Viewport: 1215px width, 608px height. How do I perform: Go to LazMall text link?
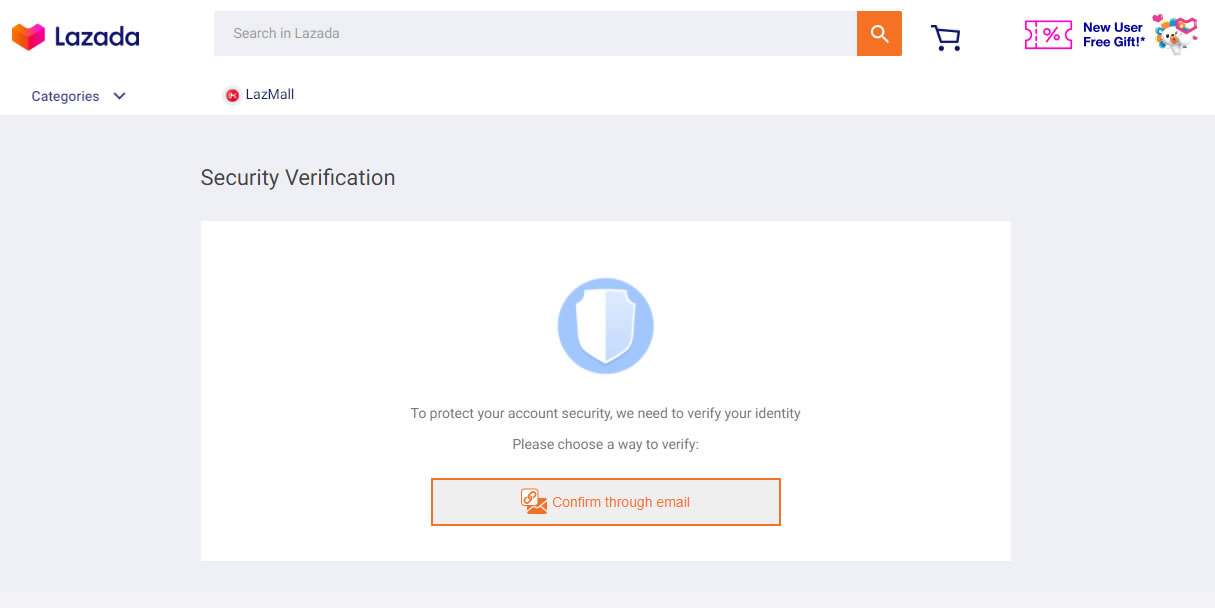coord(270,95)
